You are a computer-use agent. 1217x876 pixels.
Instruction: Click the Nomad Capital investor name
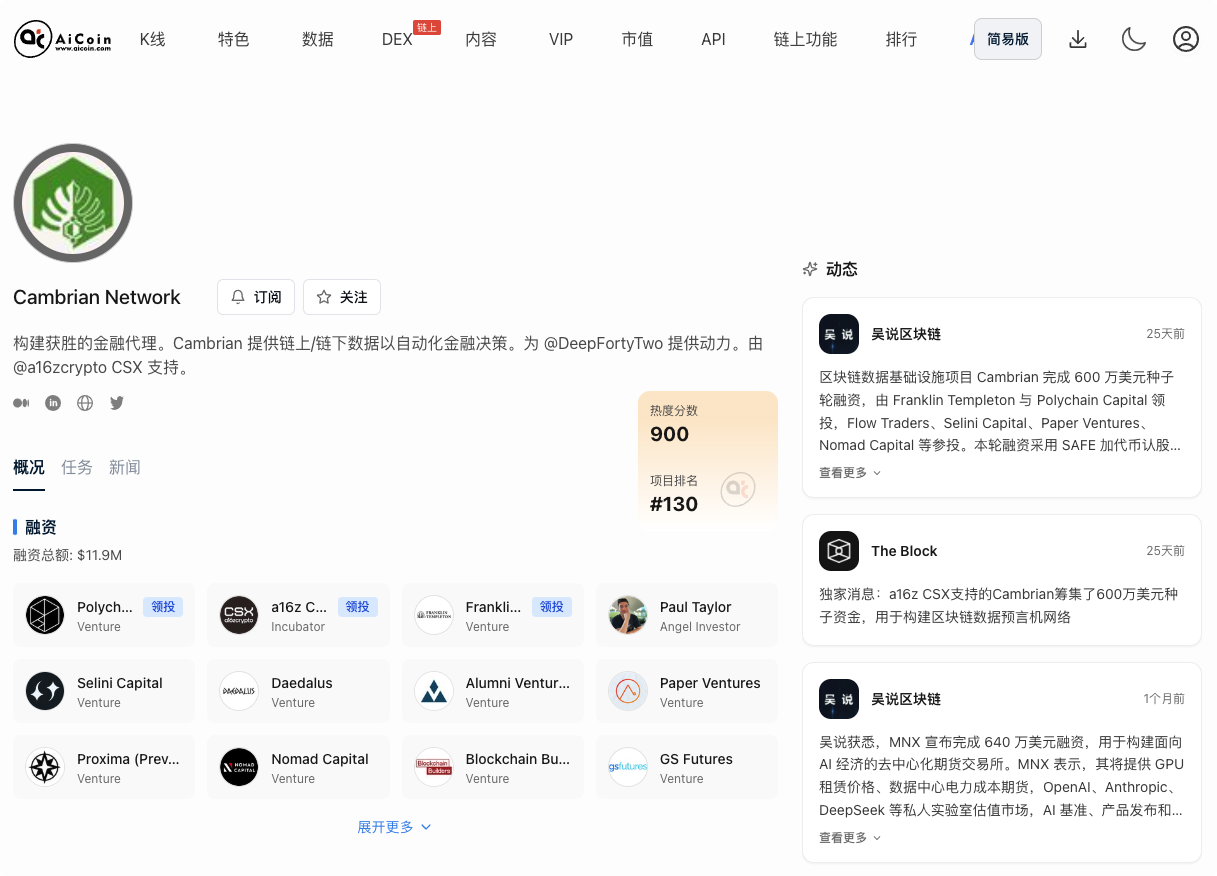[x=320, y=759]
